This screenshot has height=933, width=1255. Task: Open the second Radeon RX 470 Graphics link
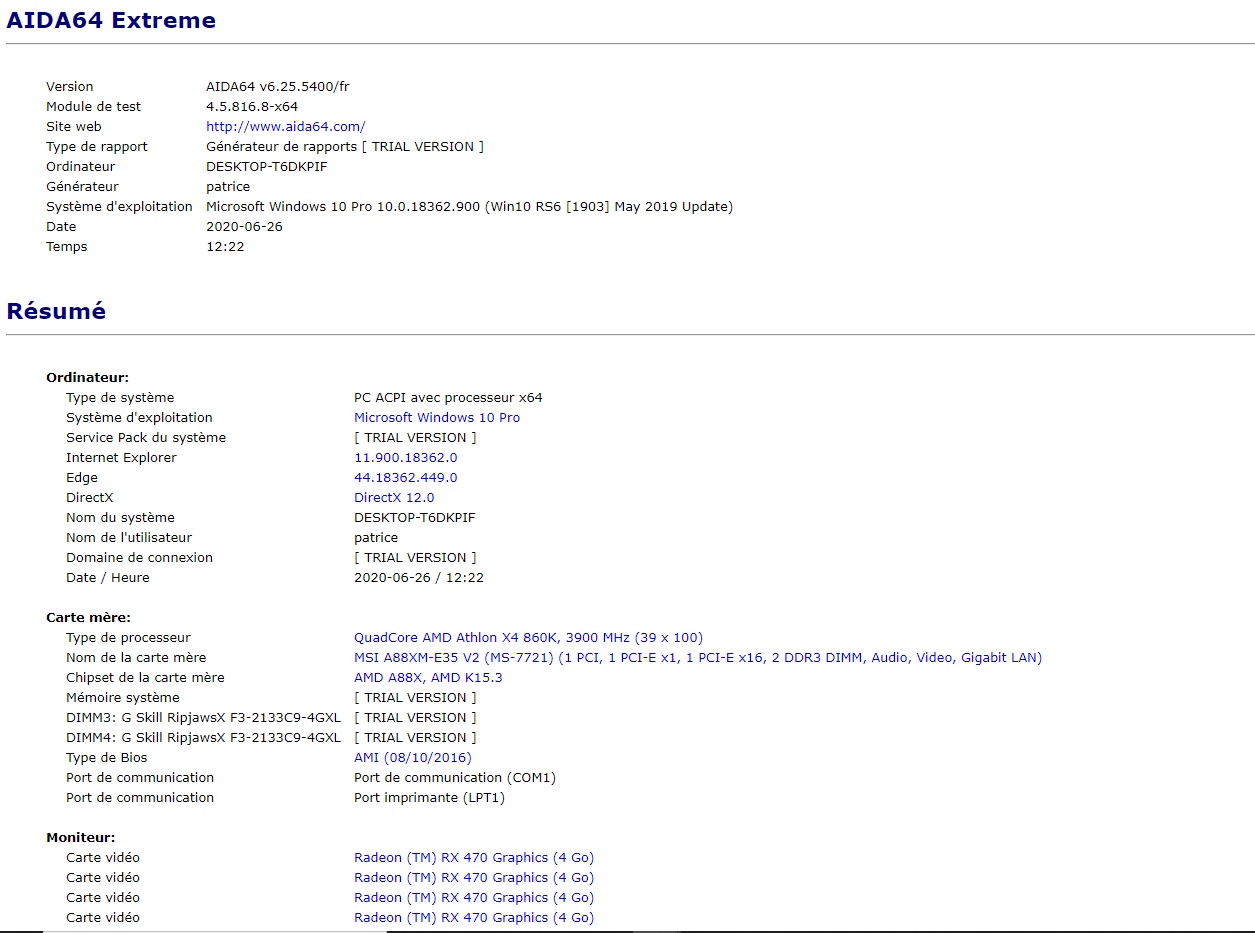(x=473, y=878)
